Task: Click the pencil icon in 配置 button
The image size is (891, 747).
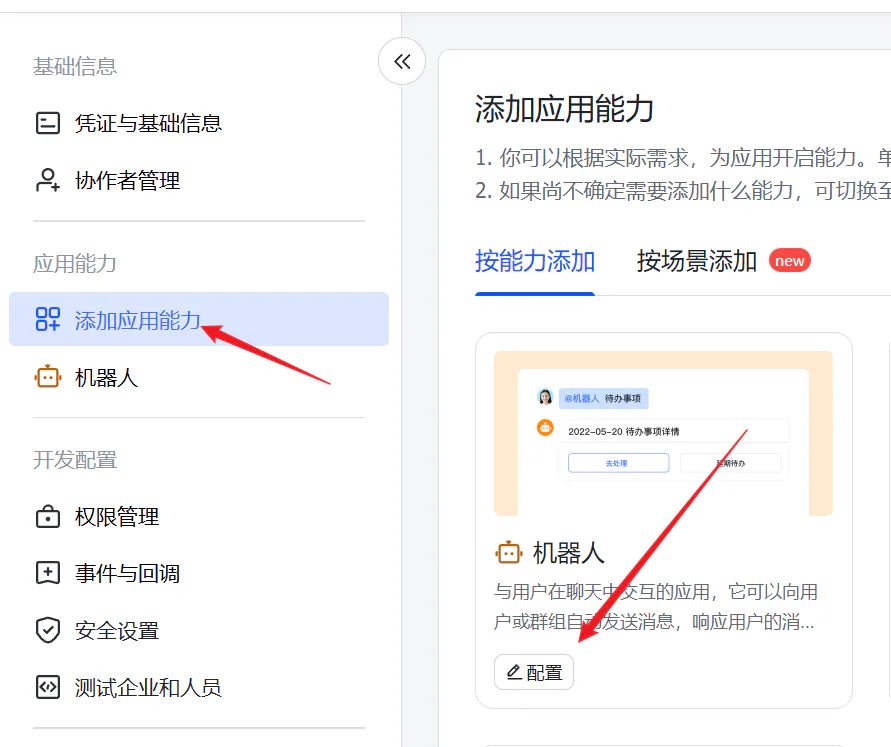Action: point(514,672)
